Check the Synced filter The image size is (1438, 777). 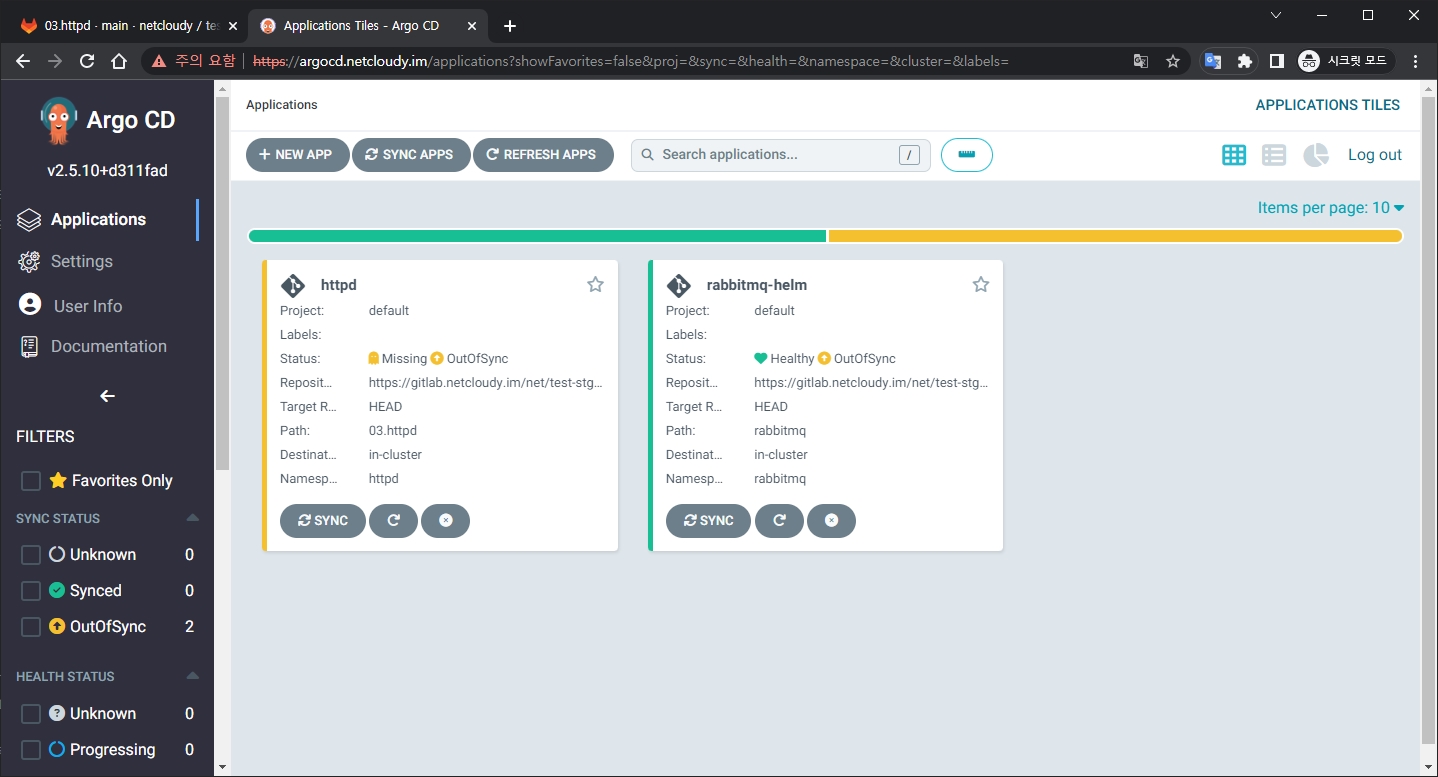point(31,591)
